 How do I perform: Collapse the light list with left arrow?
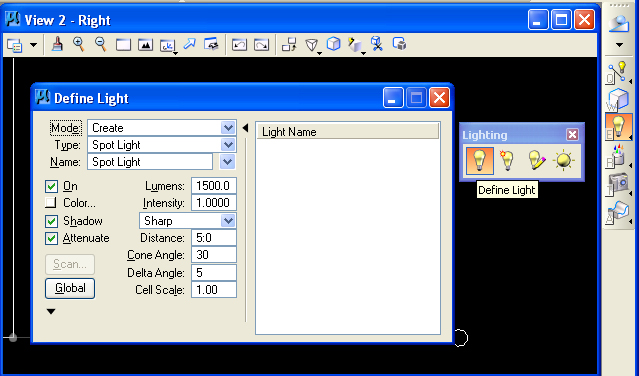pyautogui.click(x=245, y=128)
